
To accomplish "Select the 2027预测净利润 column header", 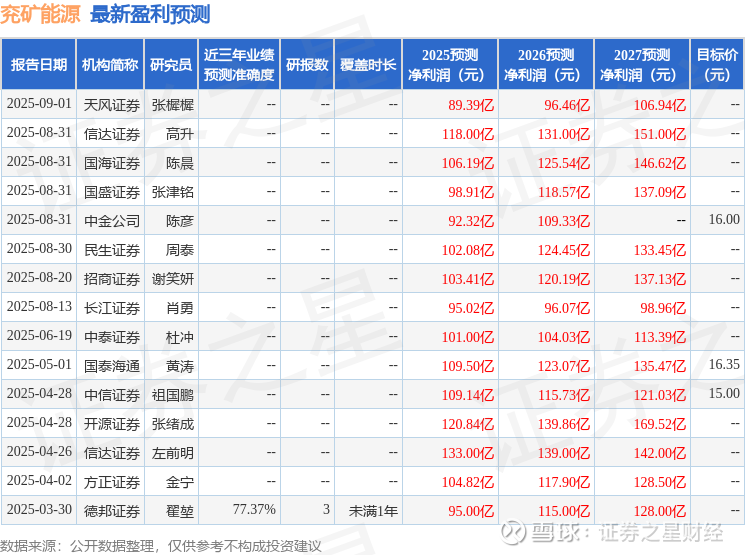I will [642, 65].
